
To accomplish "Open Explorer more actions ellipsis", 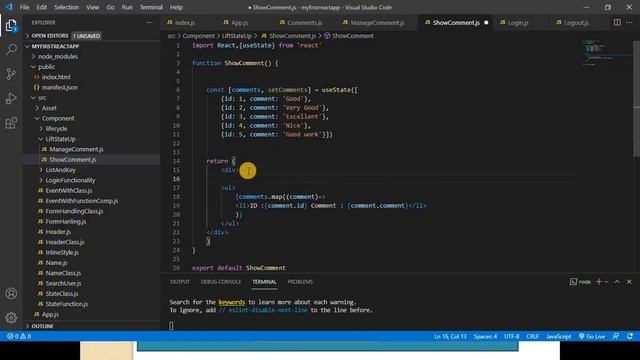I will pyautogui.click(x=149, y=23).
